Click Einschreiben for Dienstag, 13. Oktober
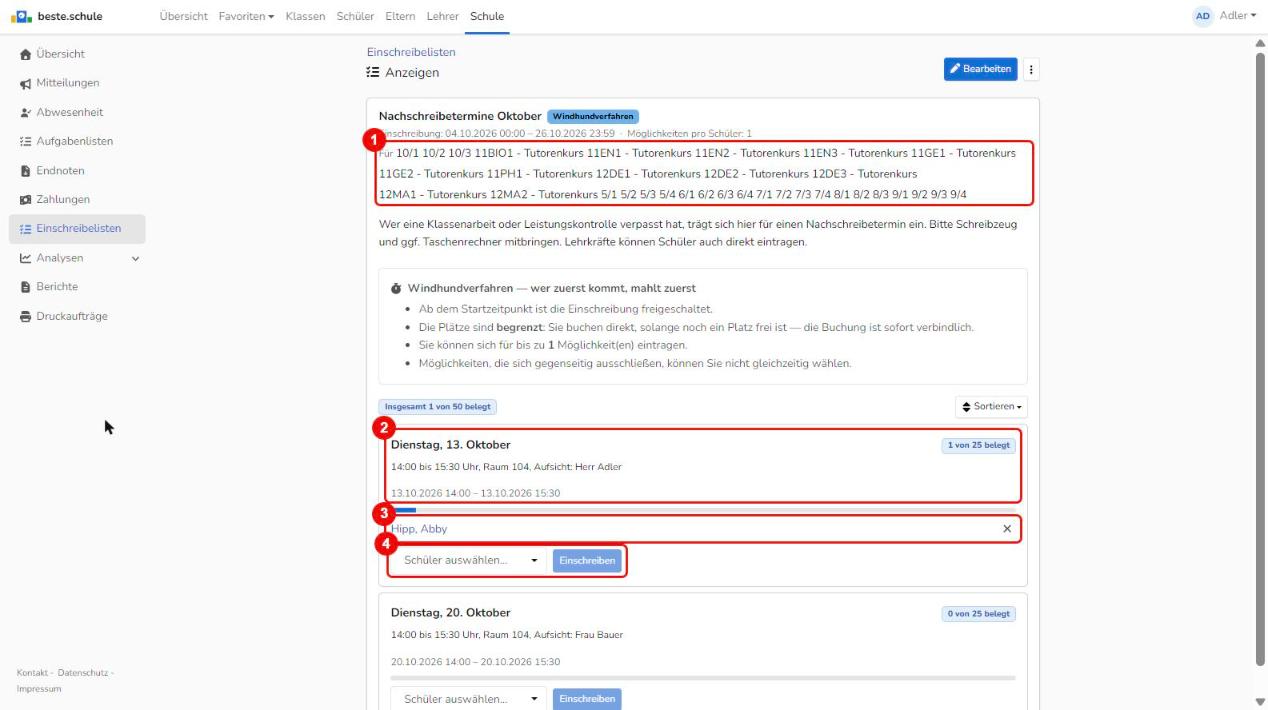 [x=587, y=561]
